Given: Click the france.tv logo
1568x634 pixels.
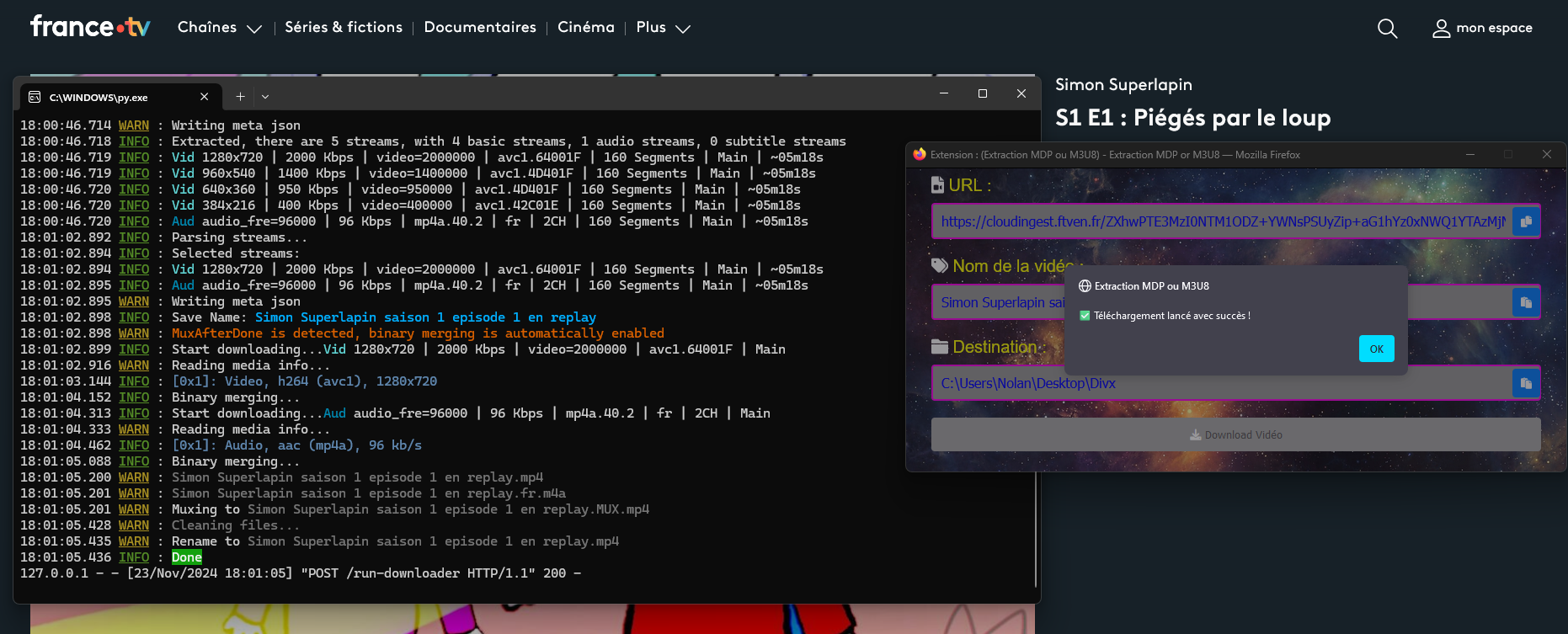Looking at the screenshot, I should pyautogui.click(x=90, y=27).
